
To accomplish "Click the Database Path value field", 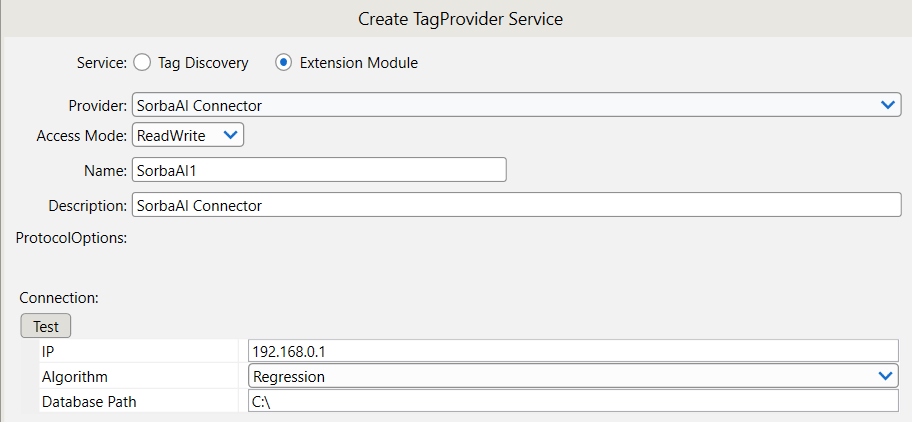I will coord(574,401).
